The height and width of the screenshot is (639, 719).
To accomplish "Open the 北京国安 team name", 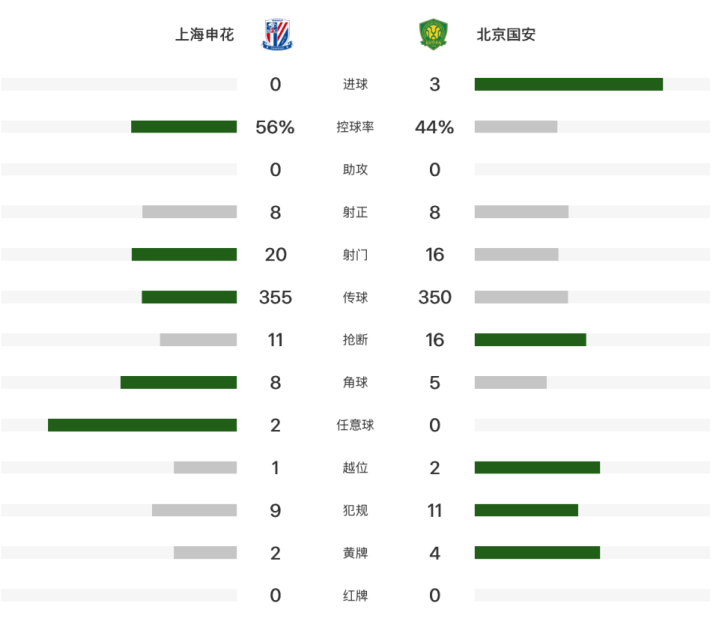I will tap(506, 34).
